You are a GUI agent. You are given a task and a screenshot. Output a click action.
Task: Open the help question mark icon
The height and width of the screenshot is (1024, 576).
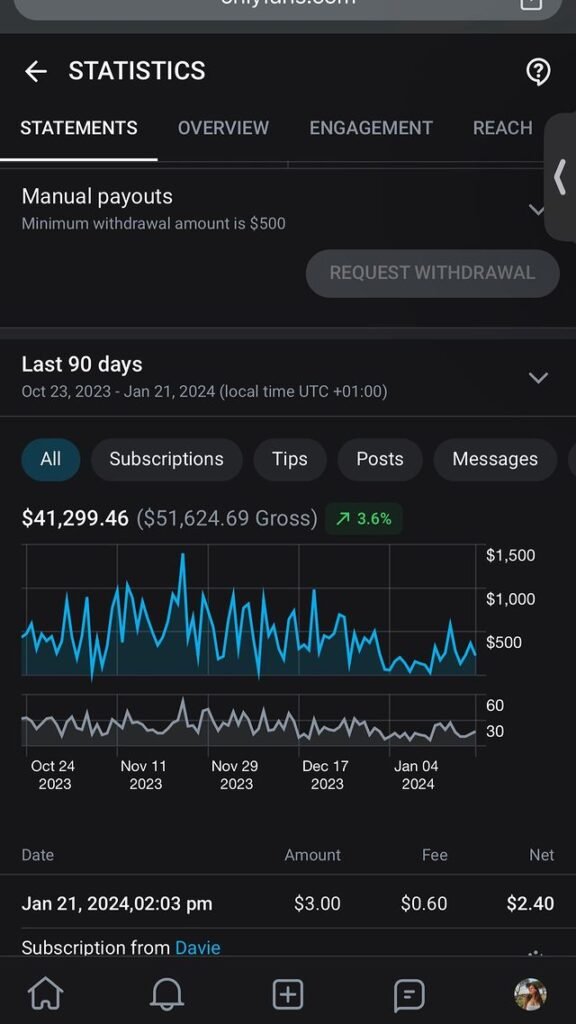click(x=538, y=71)
